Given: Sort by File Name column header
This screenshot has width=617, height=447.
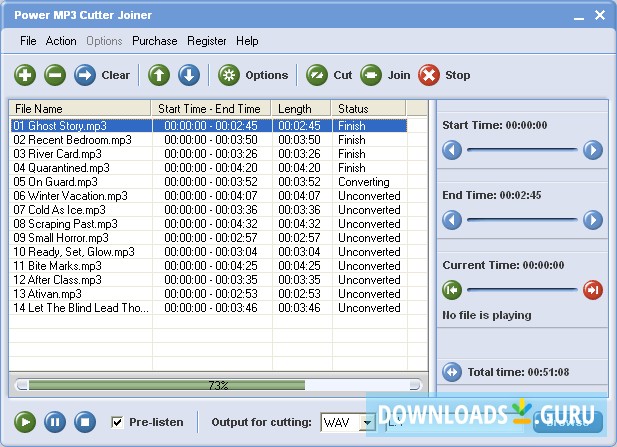Looking at the screenshot, I should (x=80, y=109).
